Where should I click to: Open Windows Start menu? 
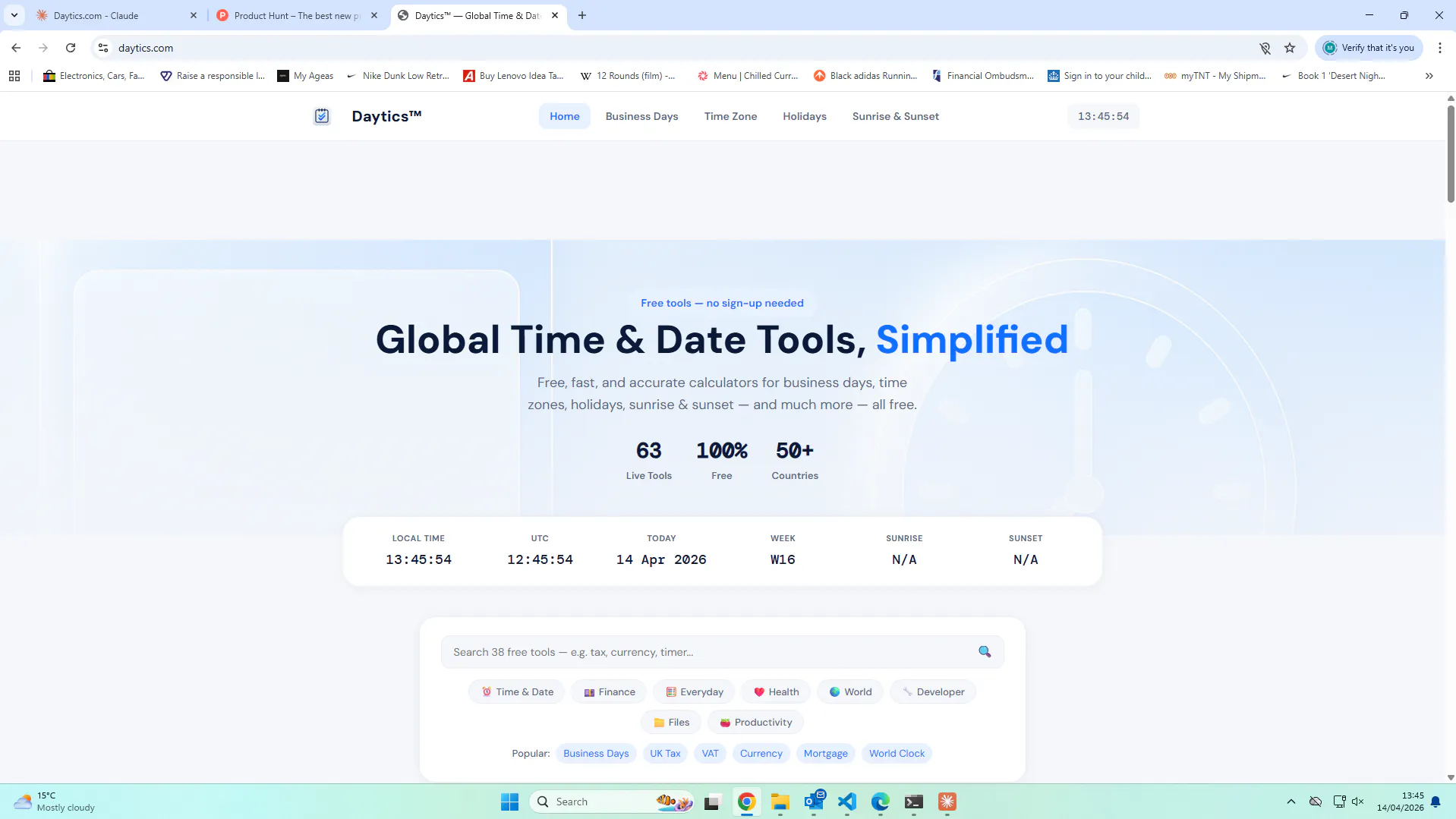click(509, 802)
